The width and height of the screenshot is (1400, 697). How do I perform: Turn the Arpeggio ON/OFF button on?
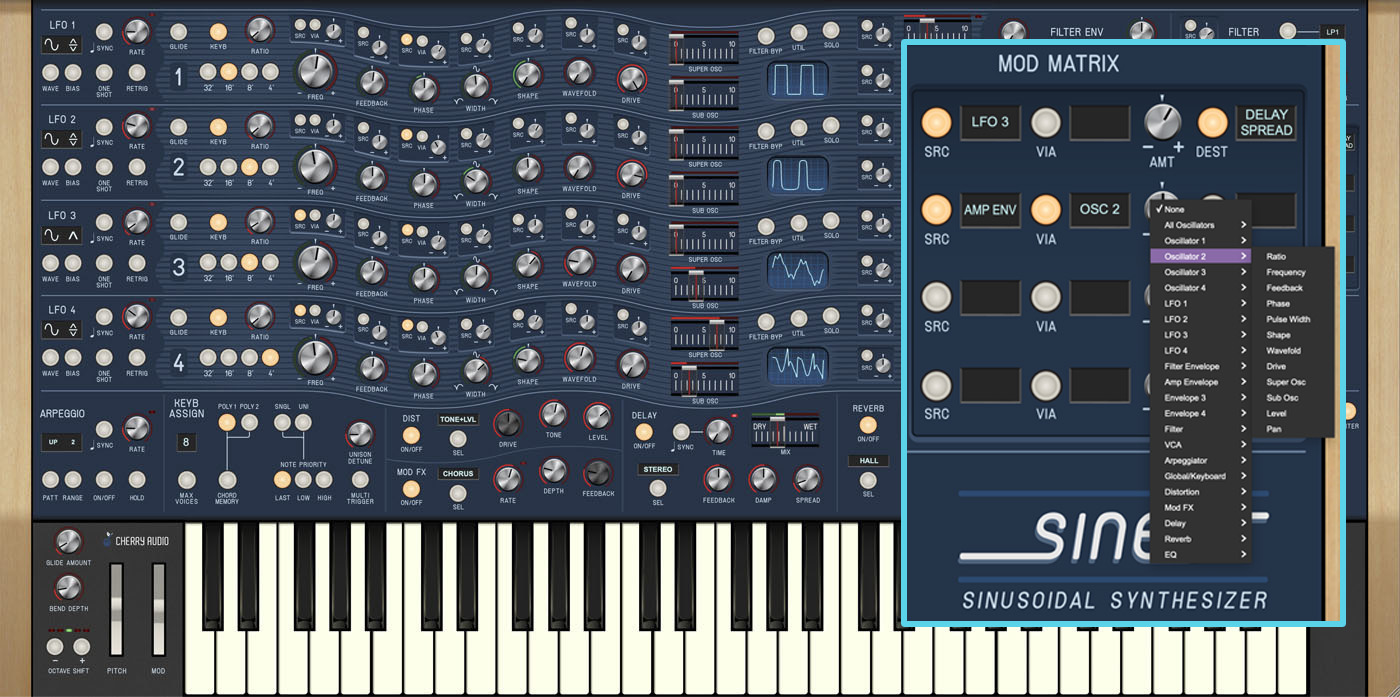[x=104, y=479]
